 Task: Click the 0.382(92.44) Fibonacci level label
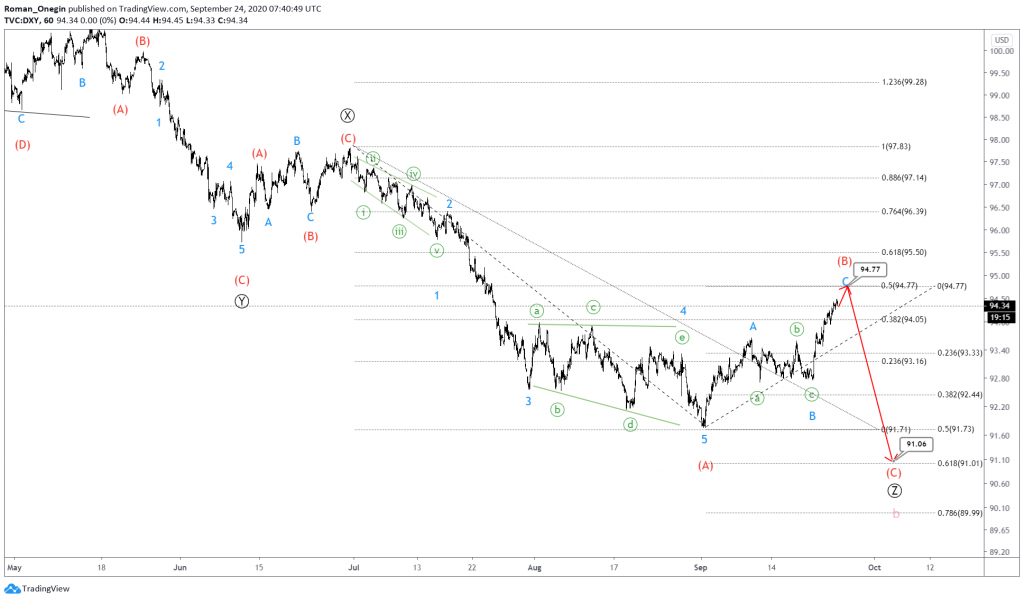tap(959, 395)
